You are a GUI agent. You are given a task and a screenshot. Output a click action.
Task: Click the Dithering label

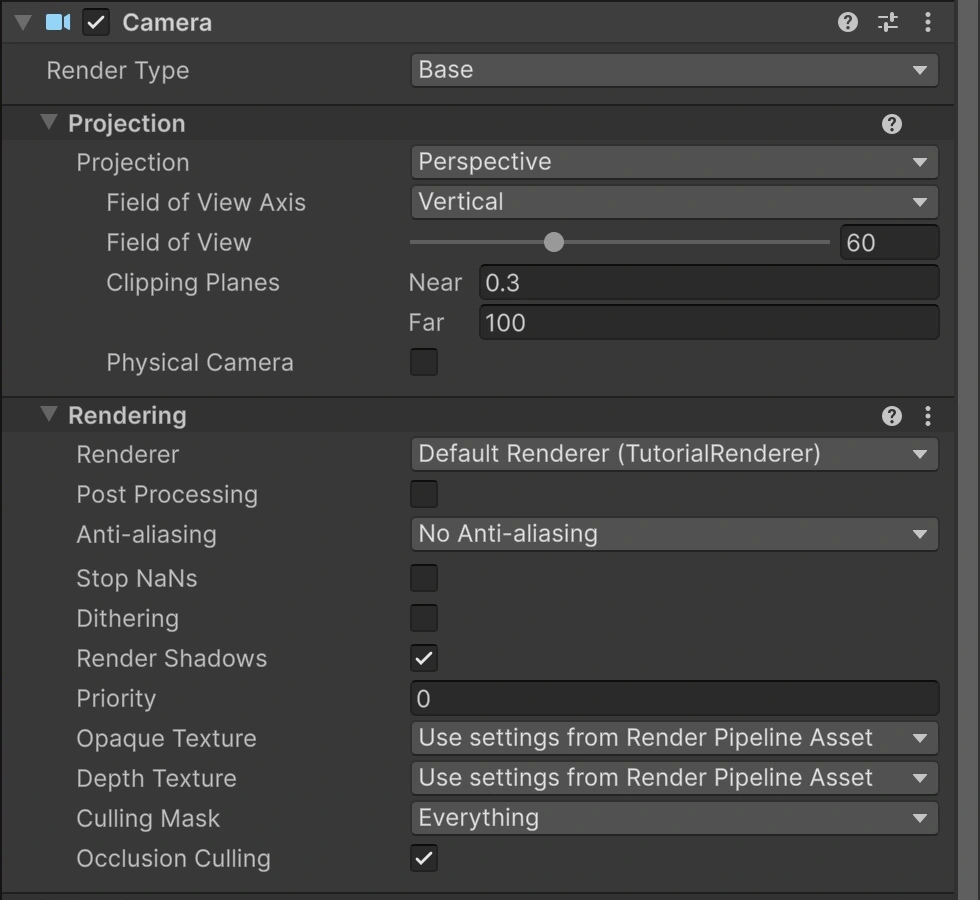coord(128,618)
